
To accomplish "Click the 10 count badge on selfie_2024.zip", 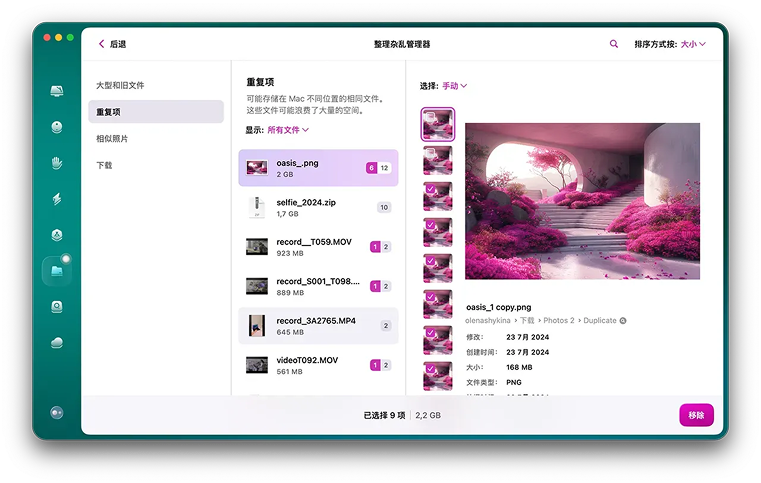I will click(x=384, y=207).
